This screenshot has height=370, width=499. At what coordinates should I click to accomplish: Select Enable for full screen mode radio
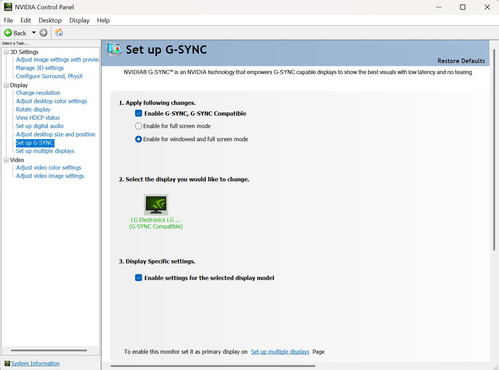pyautogui.click(x=138, y=126)
